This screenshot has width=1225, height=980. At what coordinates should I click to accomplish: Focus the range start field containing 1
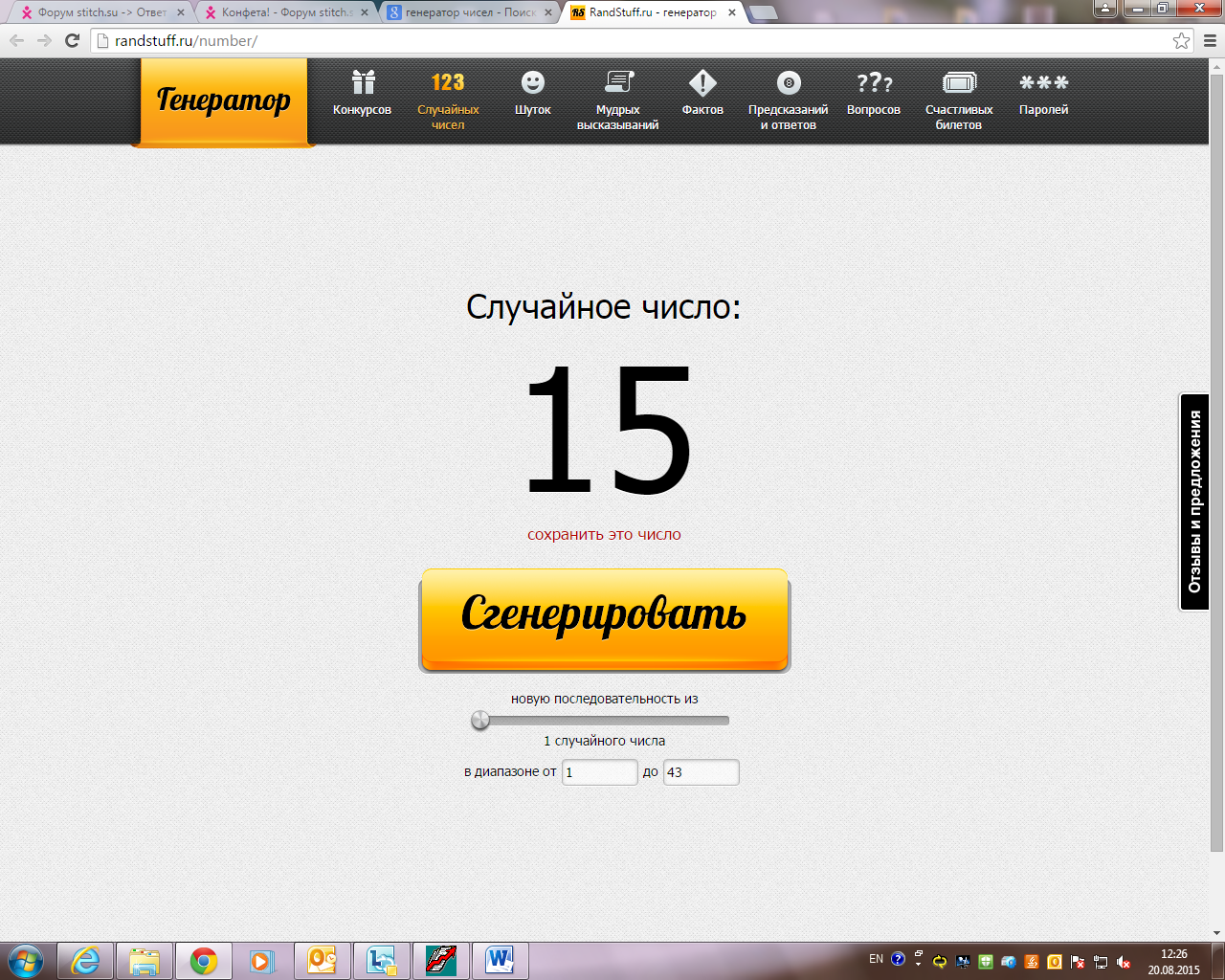coord(599,772)
